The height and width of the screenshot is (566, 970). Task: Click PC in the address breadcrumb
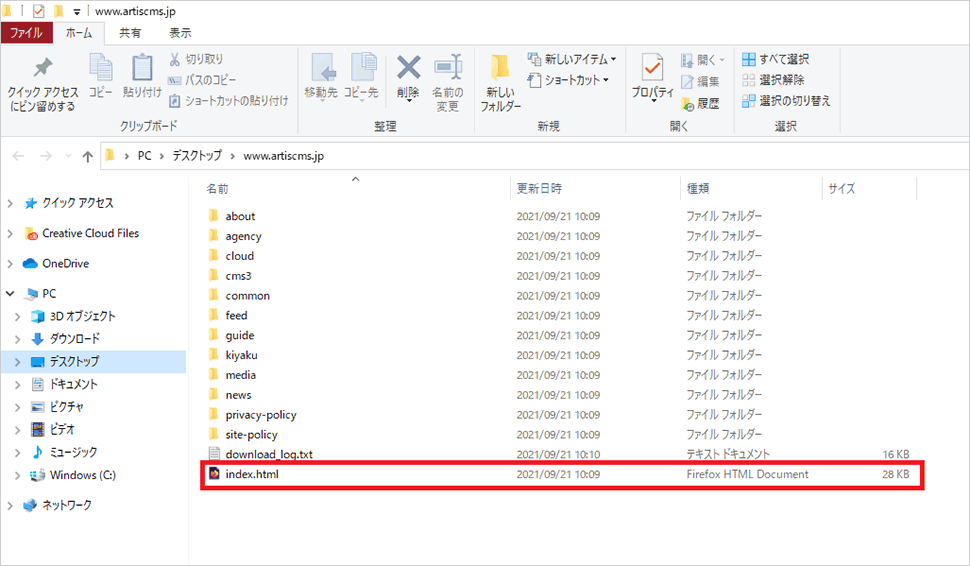tap(144, 156)
